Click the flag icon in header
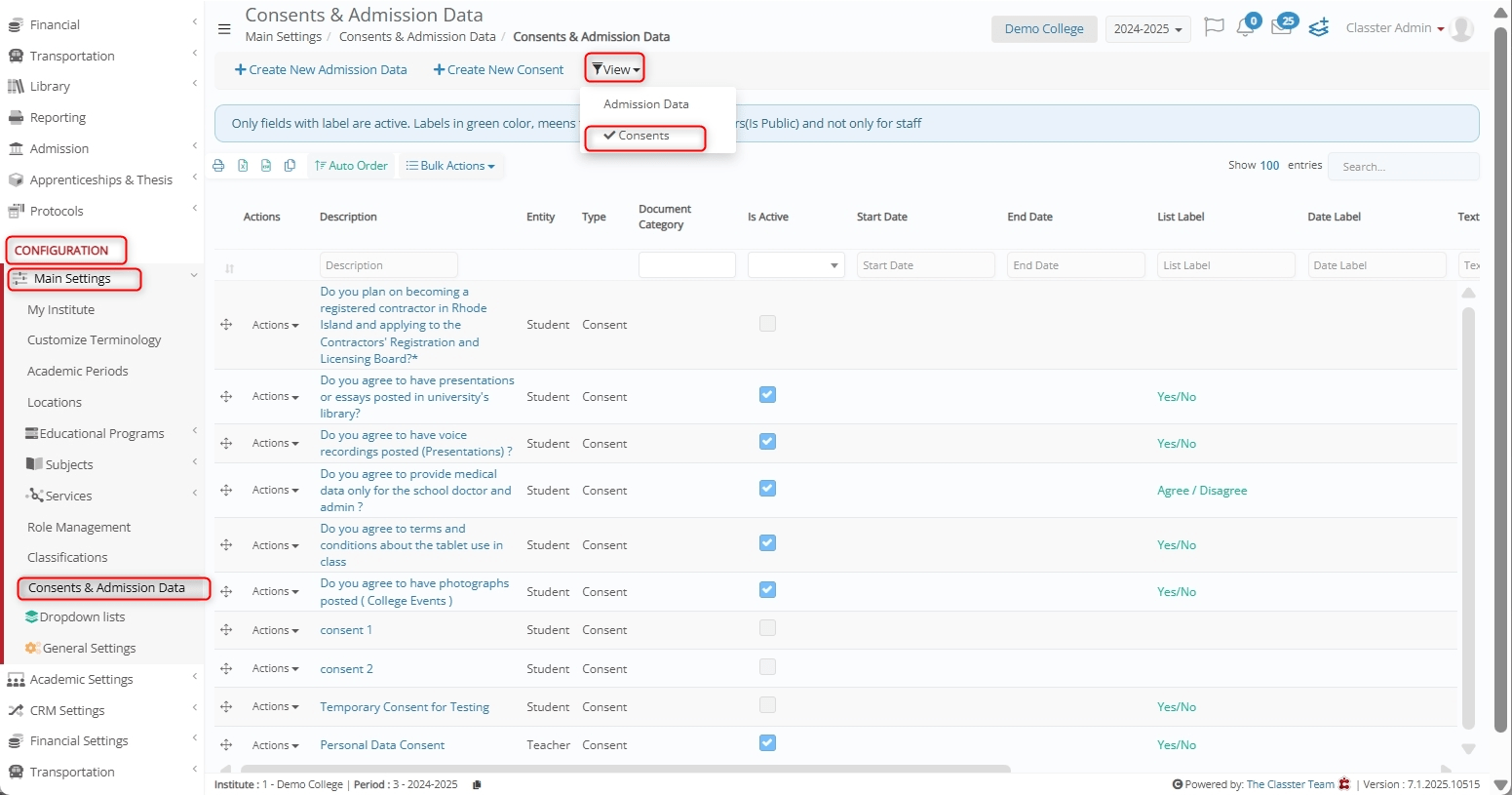 tap(1214, 27)
